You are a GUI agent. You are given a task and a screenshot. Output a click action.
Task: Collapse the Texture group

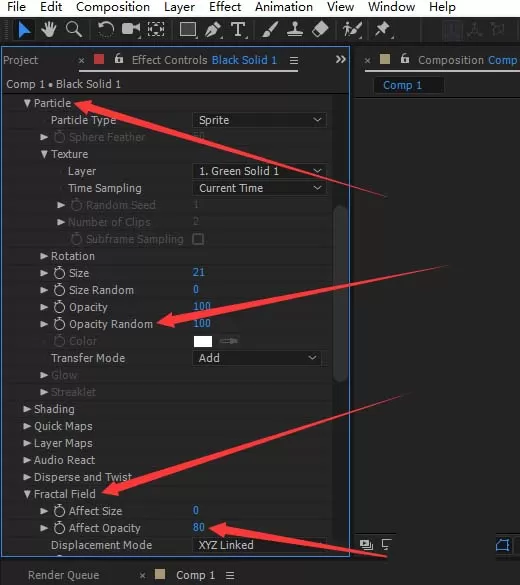44,154
